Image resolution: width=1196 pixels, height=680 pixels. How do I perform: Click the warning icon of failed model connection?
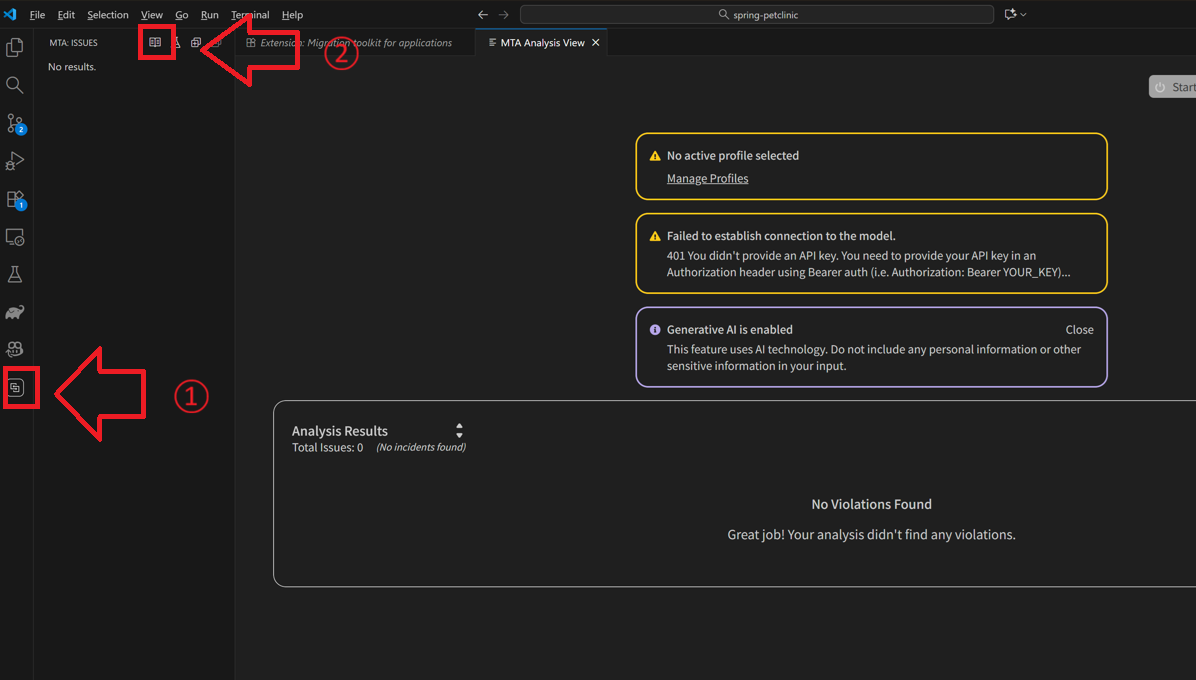[x=654, y=236]
